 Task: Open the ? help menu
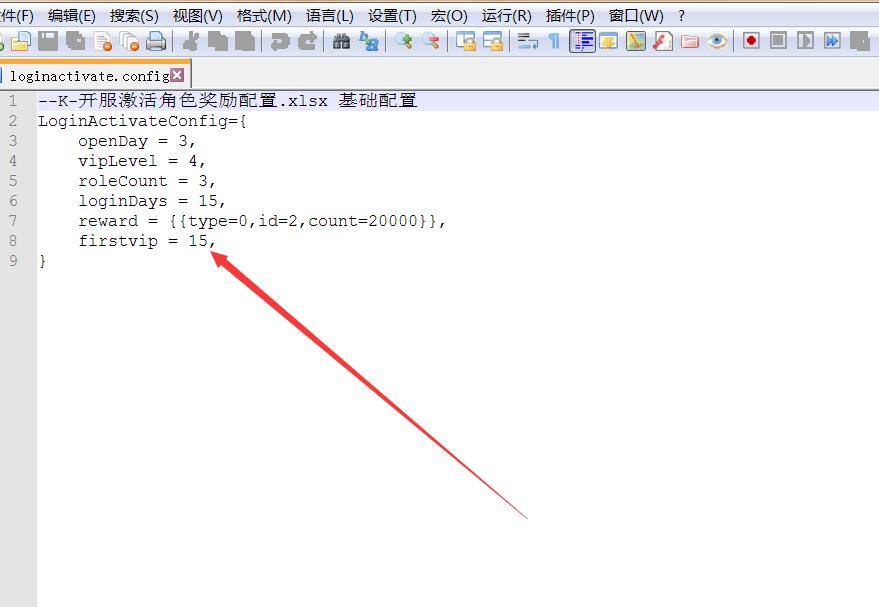click(681, 16)
